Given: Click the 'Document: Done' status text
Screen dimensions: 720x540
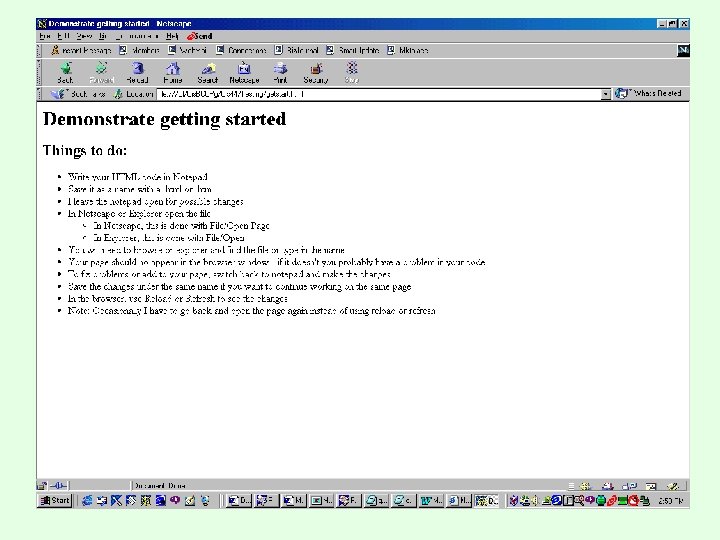Looking at the screenshot, I should click(x=160, y=486).
